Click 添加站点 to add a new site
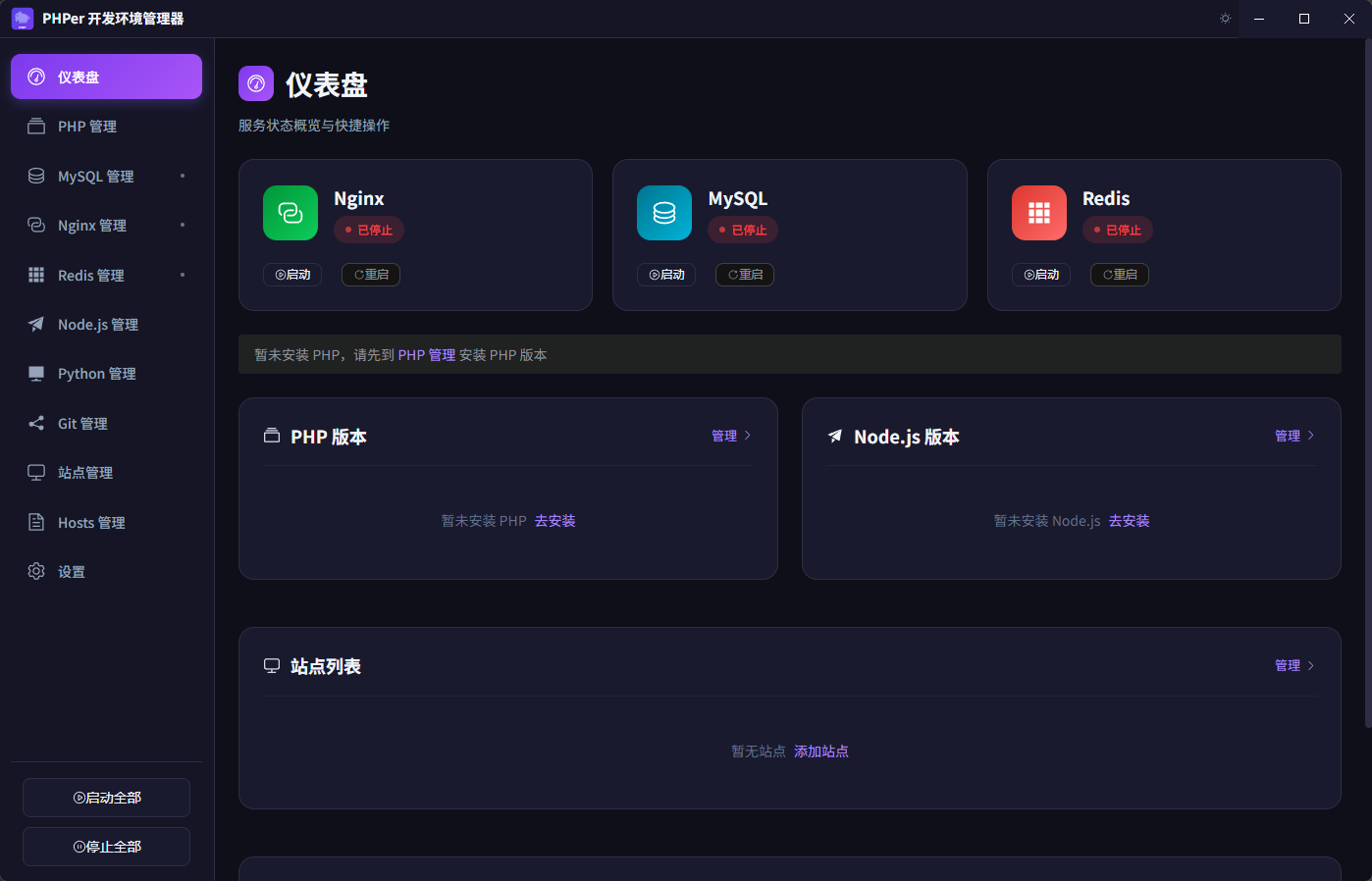 click(821, 751)
